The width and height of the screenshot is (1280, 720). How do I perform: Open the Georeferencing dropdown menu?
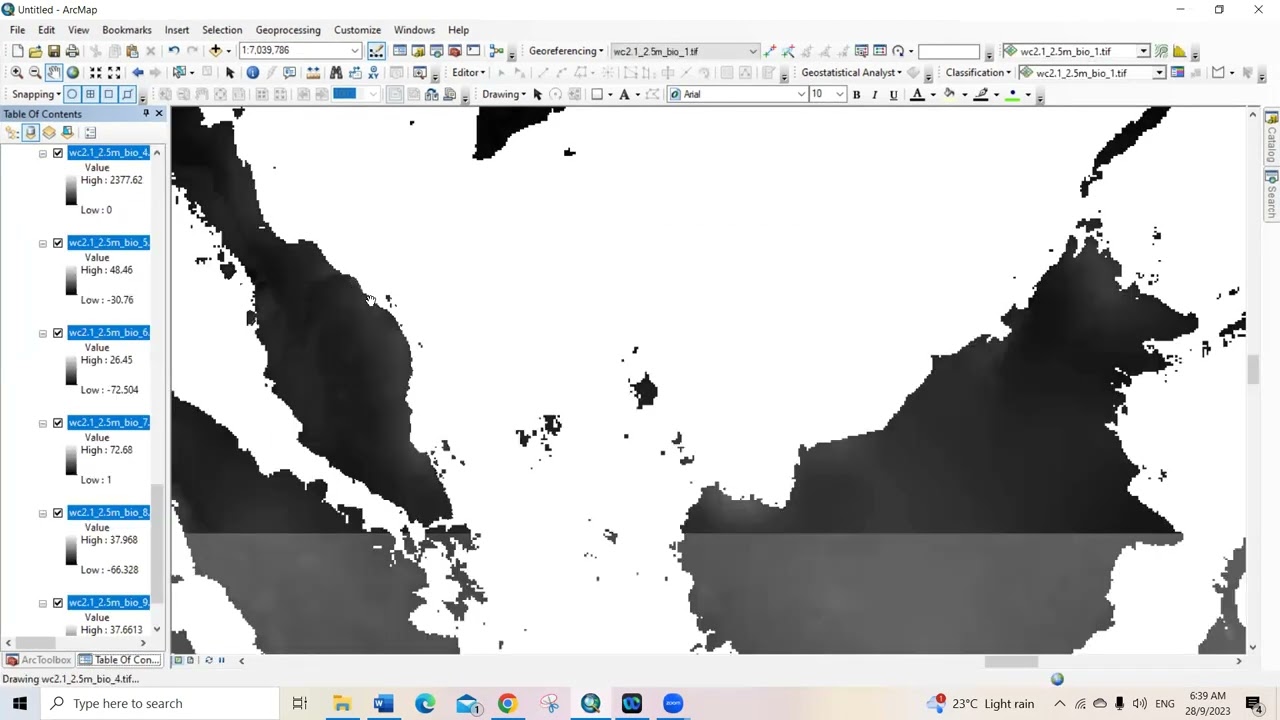point(566,51)
